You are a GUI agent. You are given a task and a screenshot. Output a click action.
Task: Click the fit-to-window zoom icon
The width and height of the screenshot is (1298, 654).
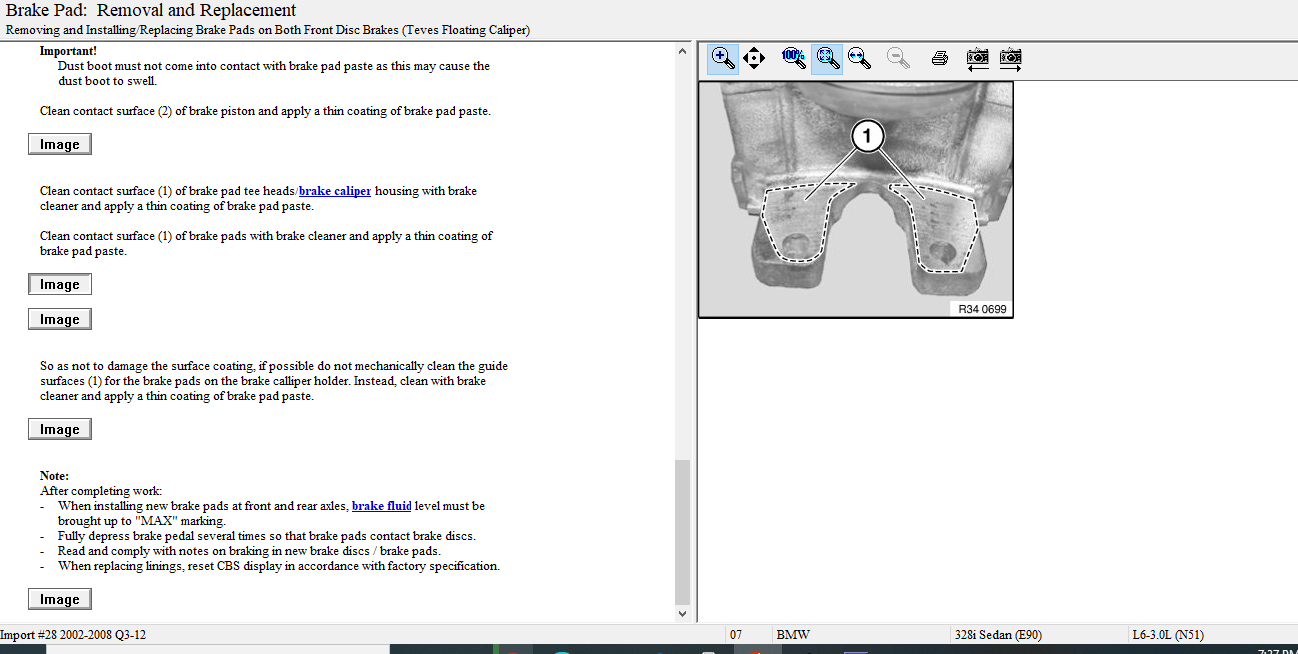coord(826,58)
